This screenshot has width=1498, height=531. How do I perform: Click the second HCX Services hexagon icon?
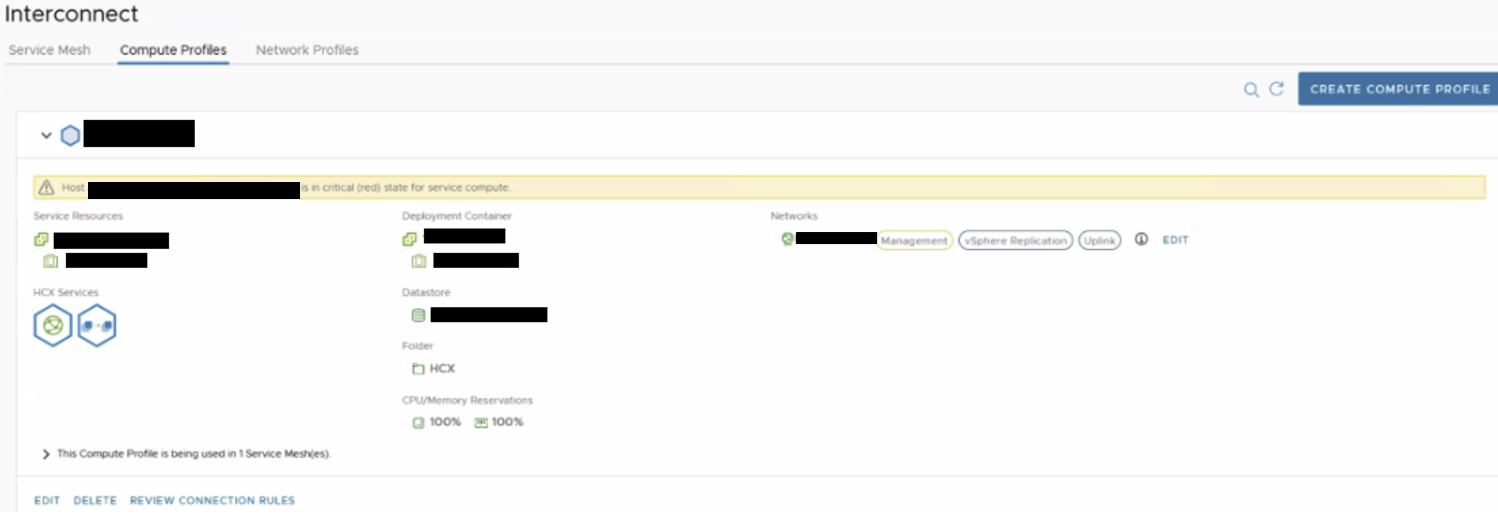[x=97, y=326]
